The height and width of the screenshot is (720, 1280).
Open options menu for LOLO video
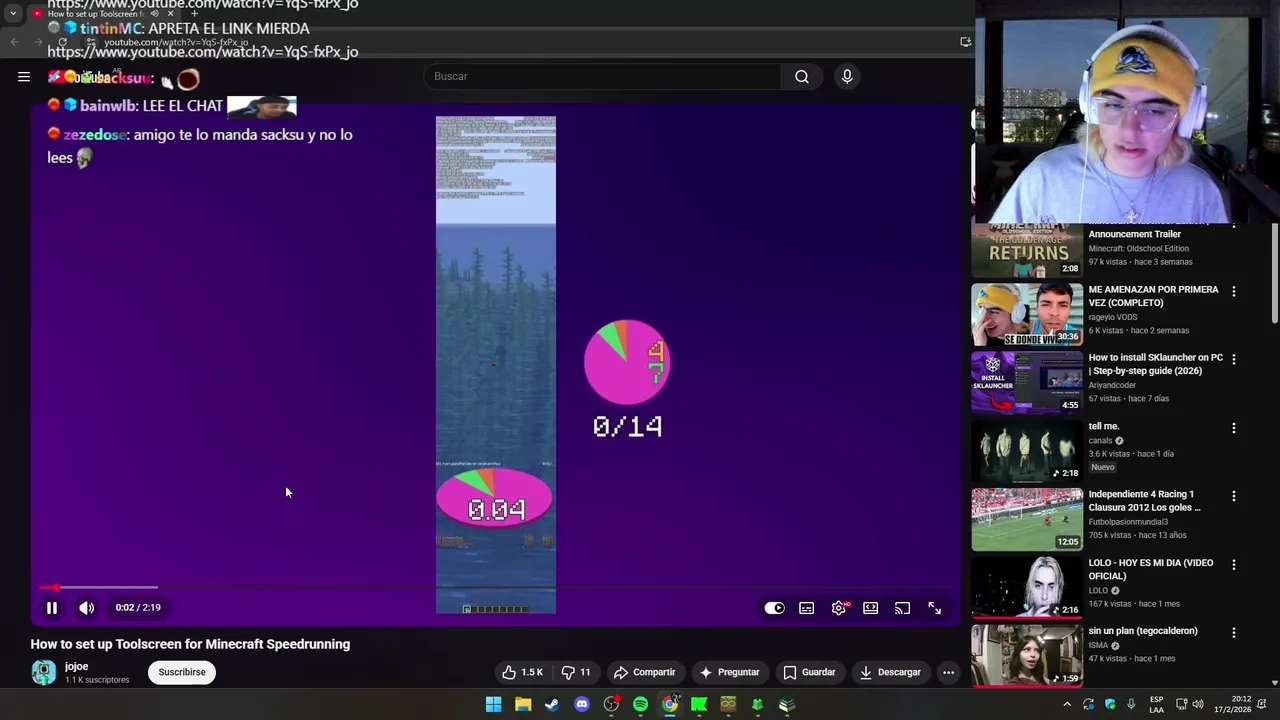pos(1233,564)
